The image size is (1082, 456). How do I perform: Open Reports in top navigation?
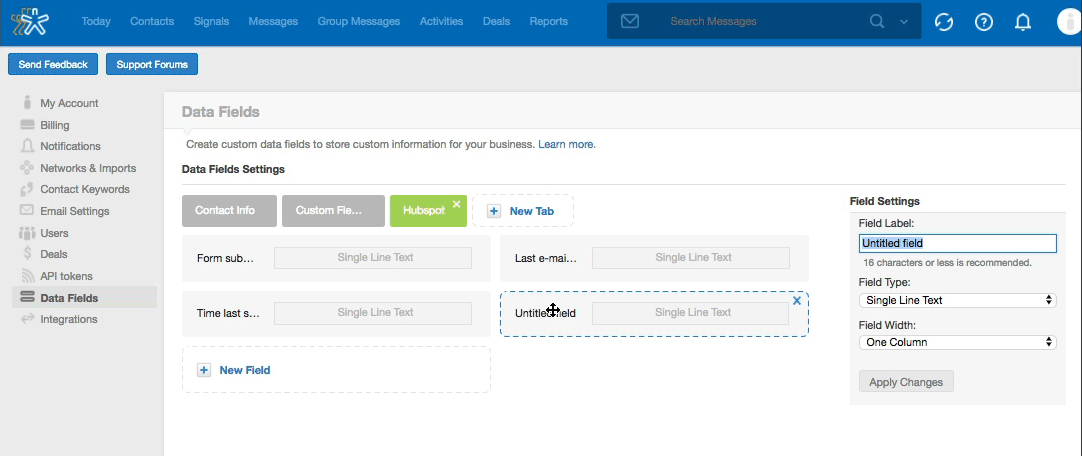tap(549, 21)
